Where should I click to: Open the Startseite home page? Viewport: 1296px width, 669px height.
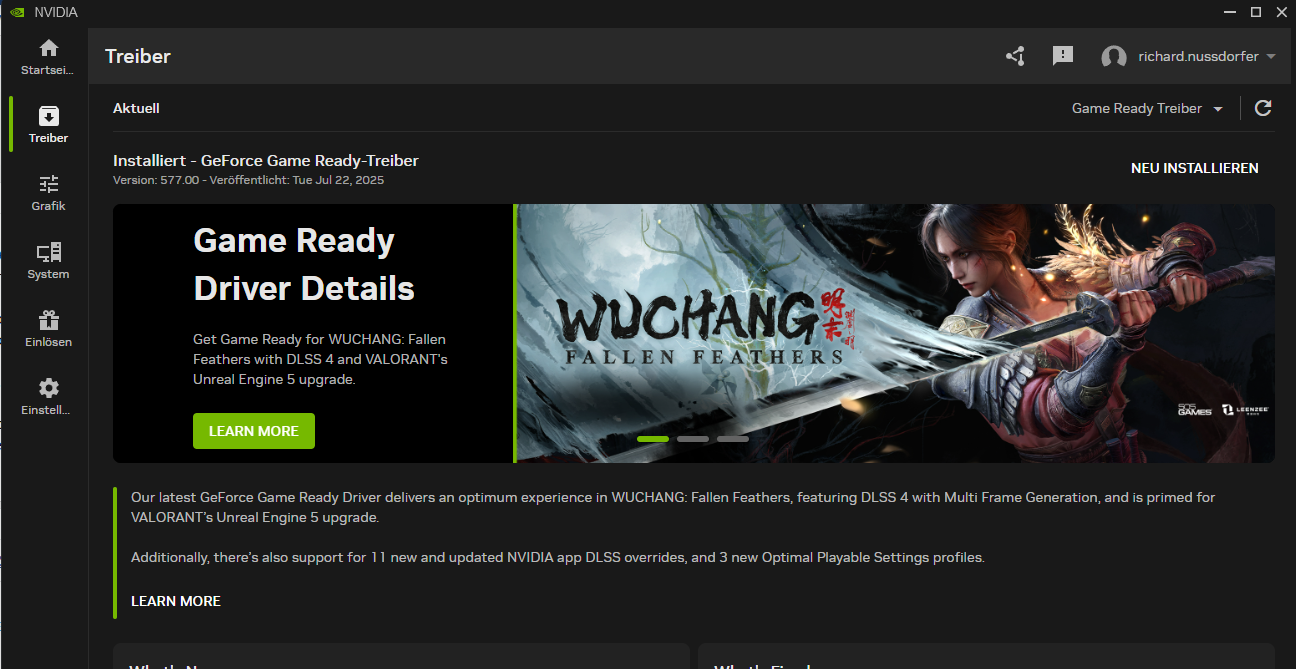click(48, 57)
